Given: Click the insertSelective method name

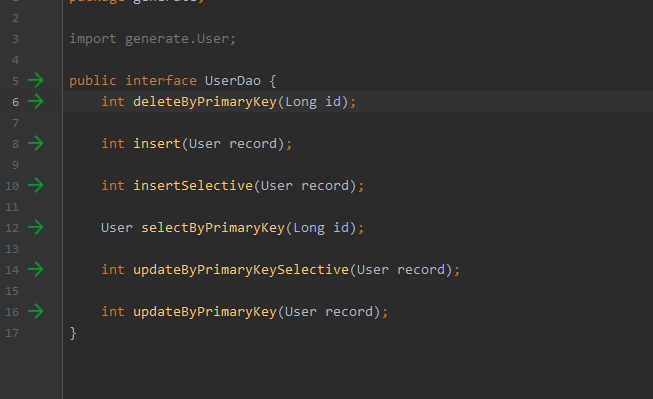Looking at the screenshot, I should [x=193, y=185].
